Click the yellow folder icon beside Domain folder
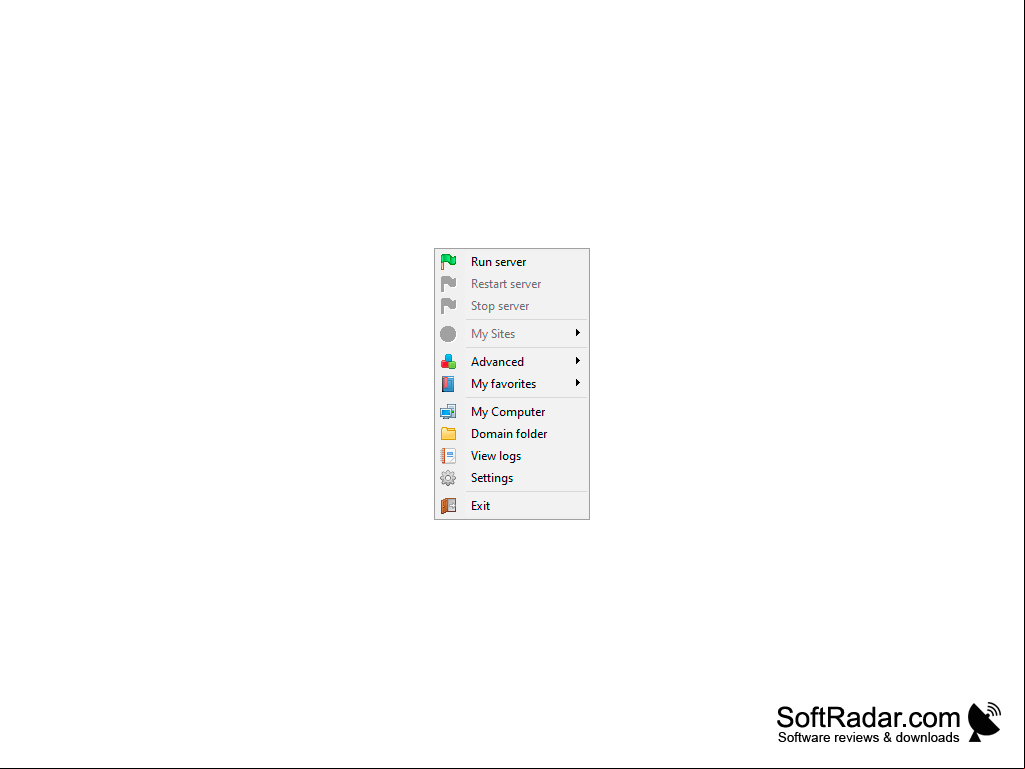 coord(448,434)
